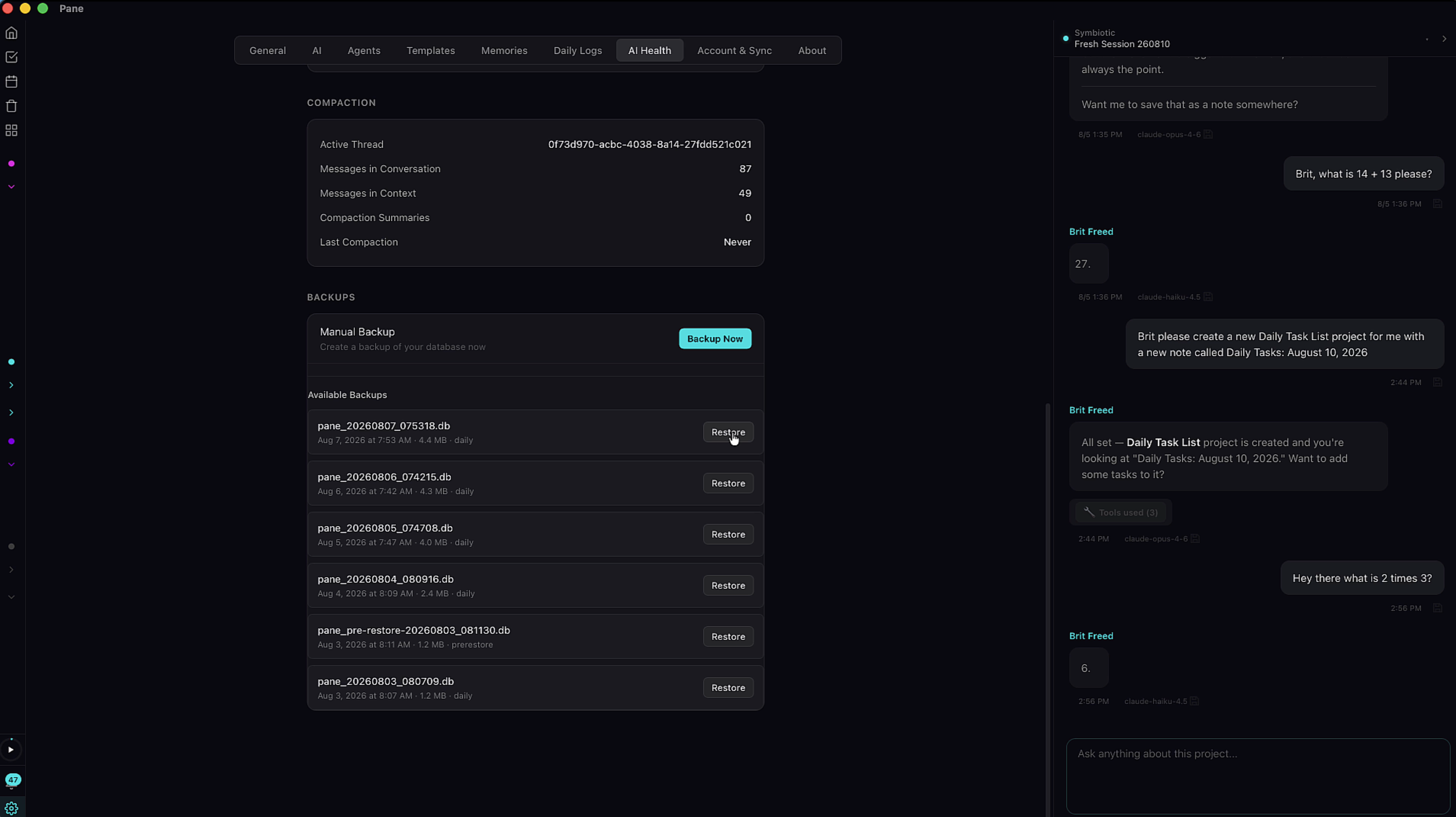Restore the pane_20260805_074708.db backup
The image size is (1456, 817).
728,534
